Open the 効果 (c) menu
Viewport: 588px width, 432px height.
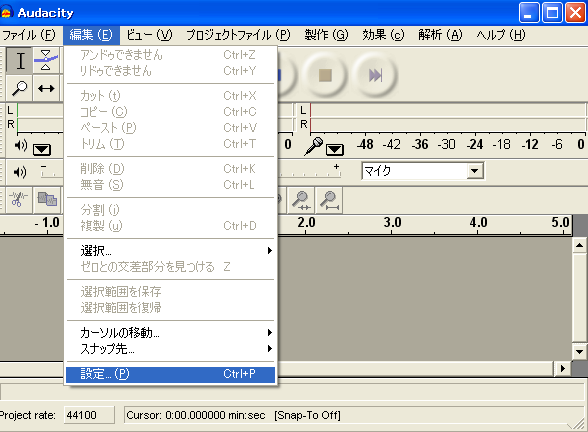click(383, 35)
